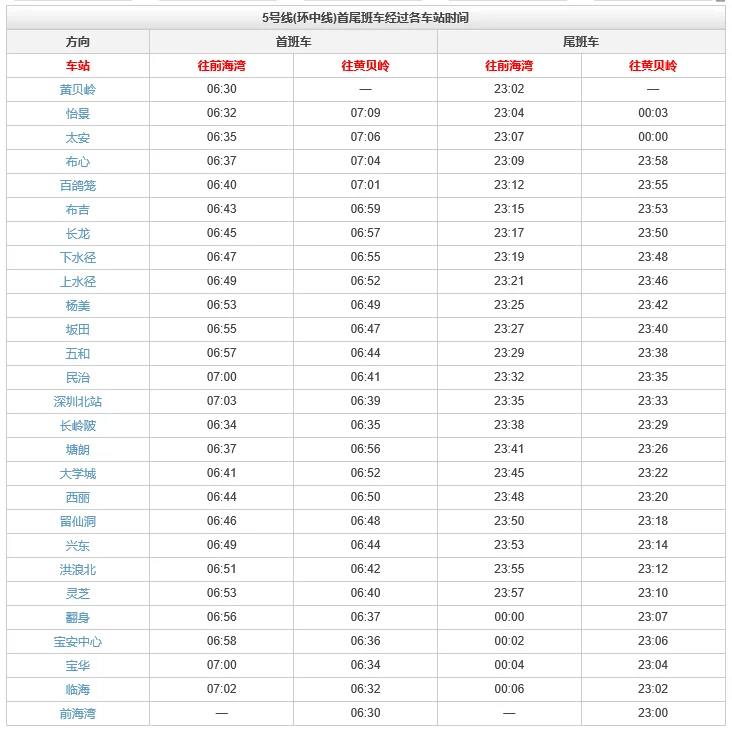Click the 西丽 station link
The height and width of the screenshot is (733, 732).
(x=78, y=498)
